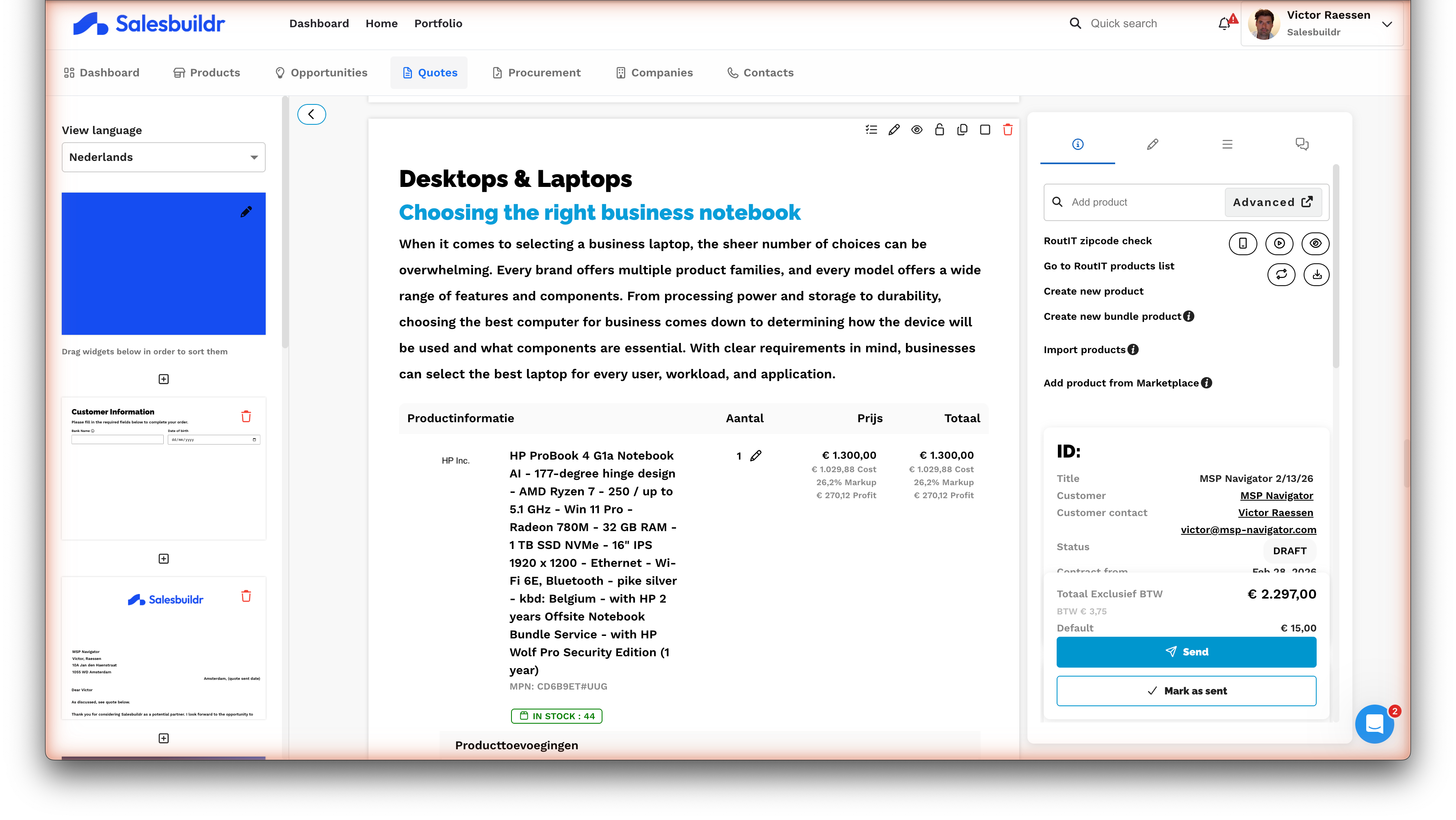The width and height of the screenshot is (1456, 820).
Task: Open the View language Nederlands dropdown
Action: [163, 157]
